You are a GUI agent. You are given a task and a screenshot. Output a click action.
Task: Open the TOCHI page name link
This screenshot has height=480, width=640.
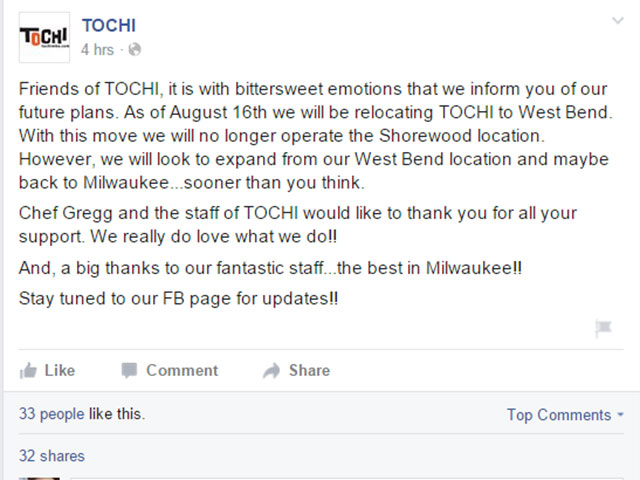(x=109, y=26)
